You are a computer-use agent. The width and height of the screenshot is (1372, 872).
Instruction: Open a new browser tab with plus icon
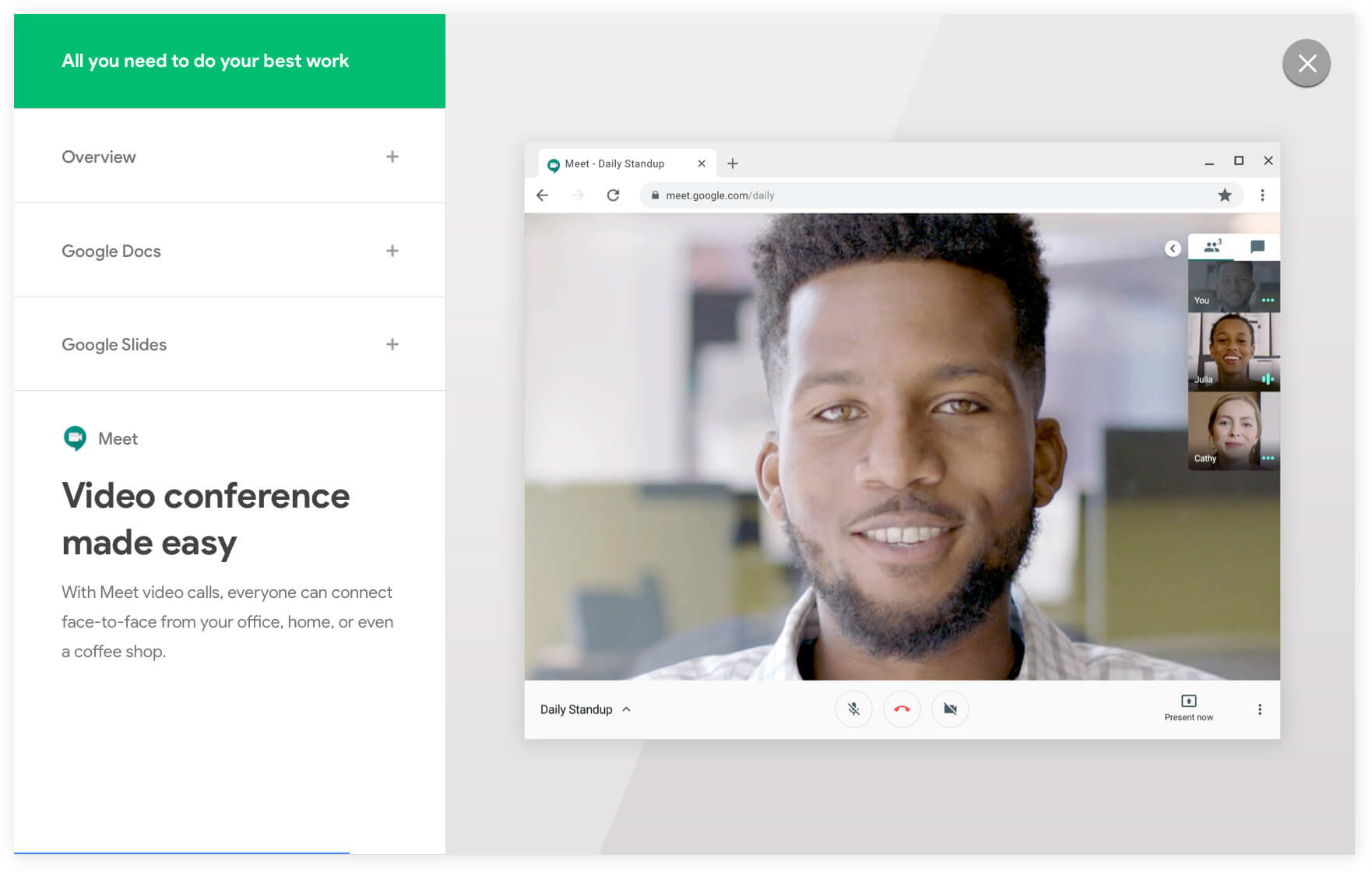(x=733, y=163)
